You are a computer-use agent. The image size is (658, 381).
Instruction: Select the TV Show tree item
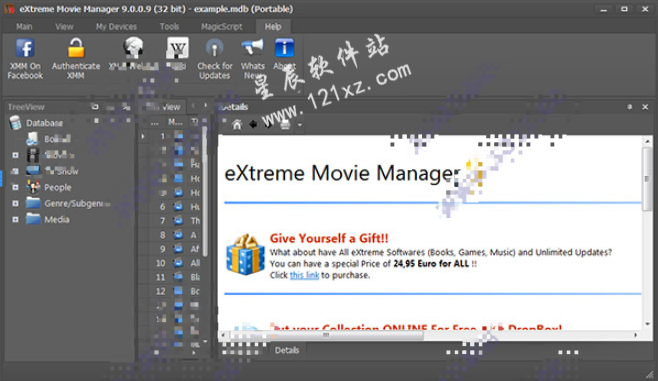(x=61, y=171)
